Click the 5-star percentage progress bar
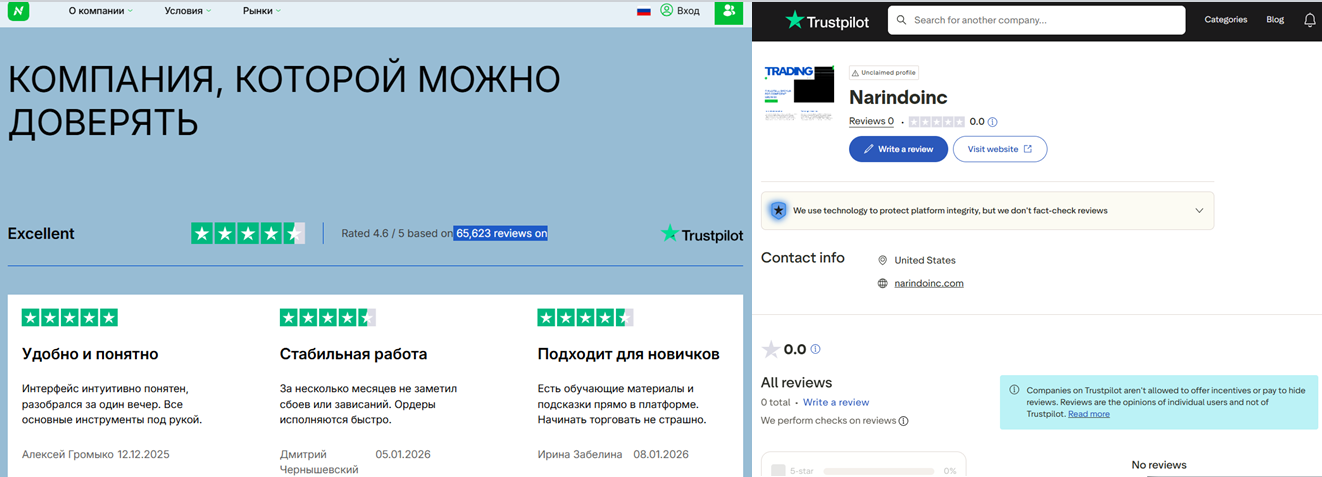Screen dimensions: 1322x477 tap(881, 471)
